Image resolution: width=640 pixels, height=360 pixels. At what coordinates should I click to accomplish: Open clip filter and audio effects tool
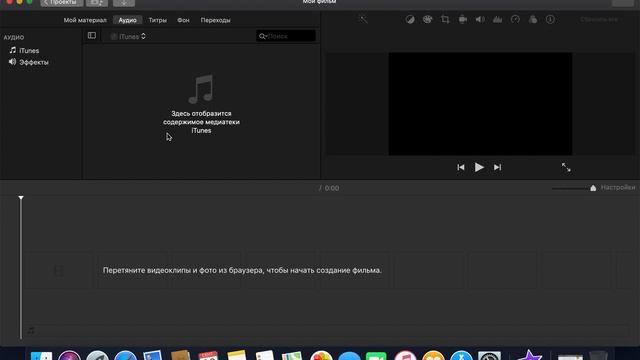coord(533,19)
